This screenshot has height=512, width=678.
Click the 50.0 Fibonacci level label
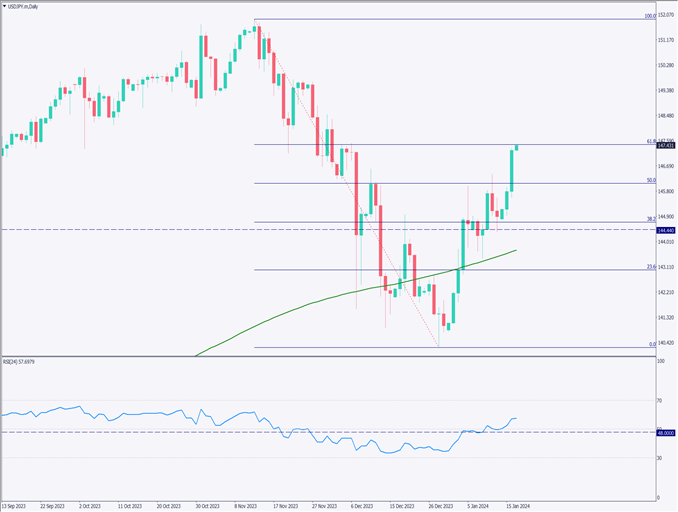tap(651, 180)
